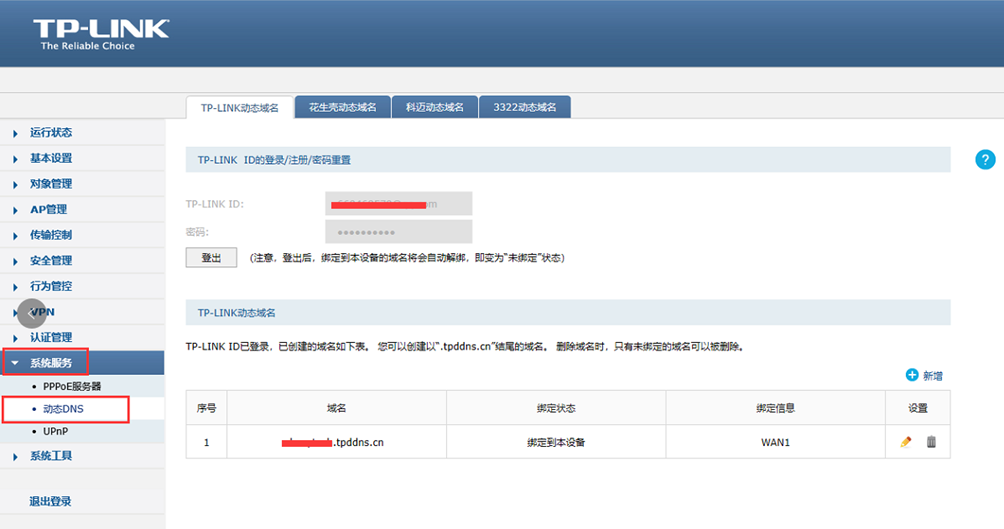Open 基本设置 in sidebar
The height and width of the screenshot is (529, 1004).
(51, 158)
